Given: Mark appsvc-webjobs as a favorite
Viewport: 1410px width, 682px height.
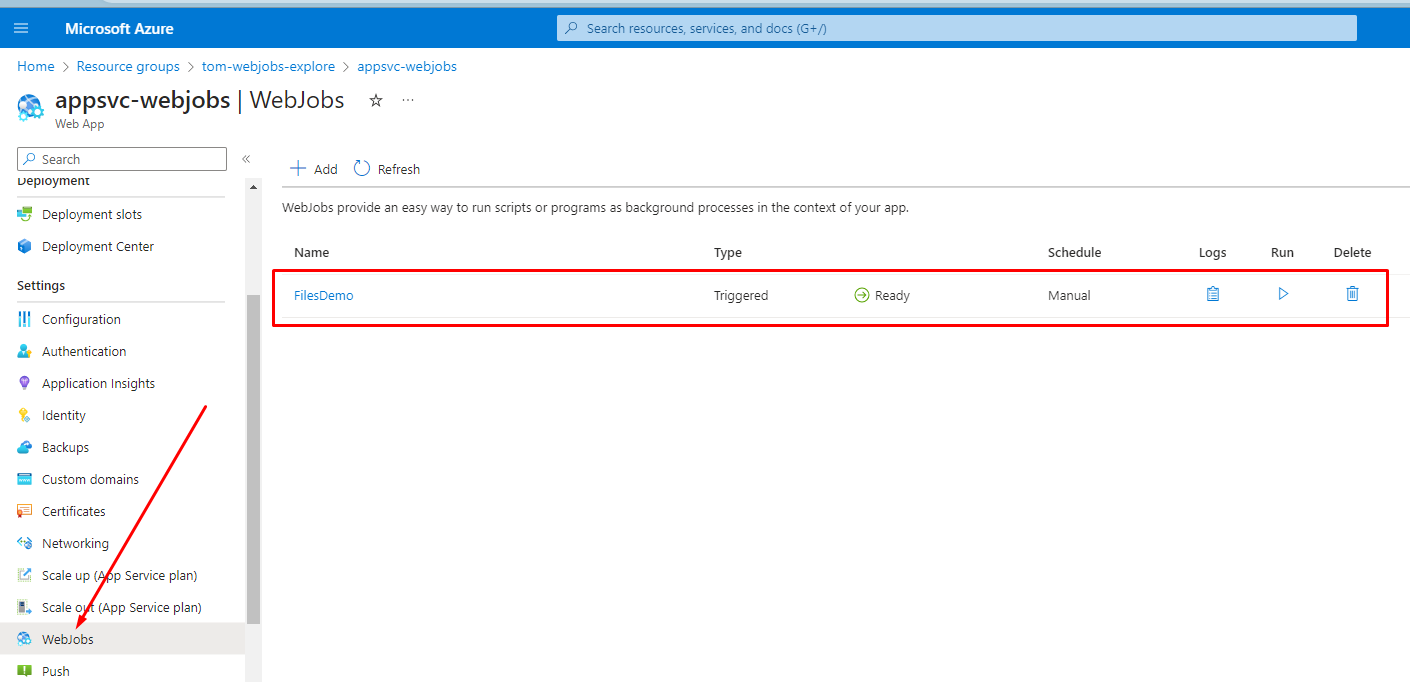Looking at the screenshot, I should pos(375,100).
